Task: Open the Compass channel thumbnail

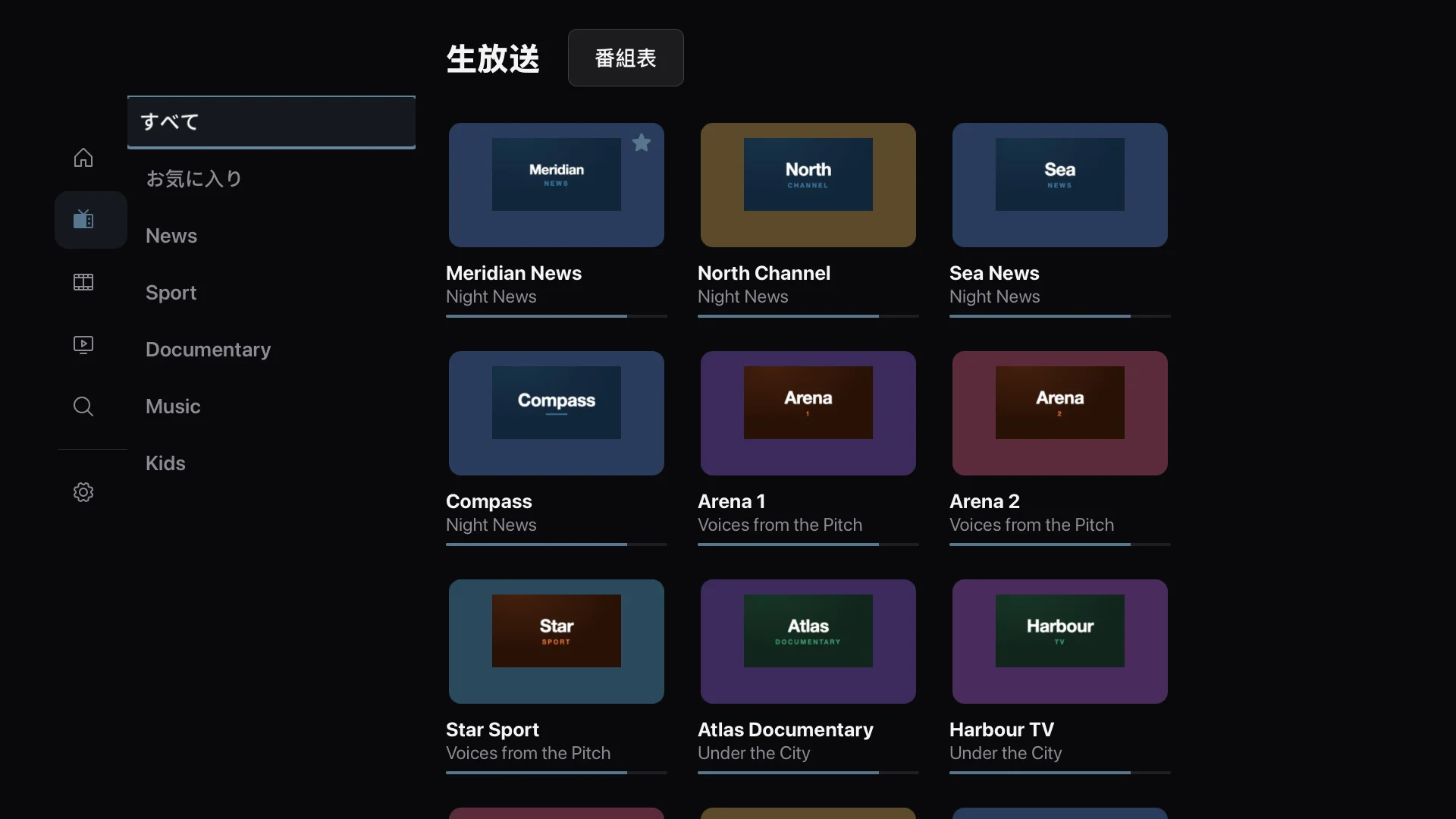Action: point(557,413)
